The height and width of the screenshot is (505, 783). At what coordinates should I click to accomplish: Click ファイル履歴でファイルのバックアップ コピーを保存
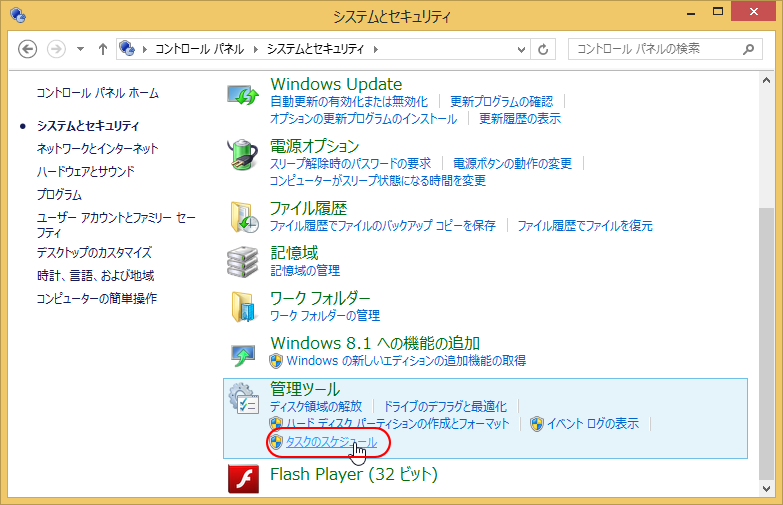383,226
